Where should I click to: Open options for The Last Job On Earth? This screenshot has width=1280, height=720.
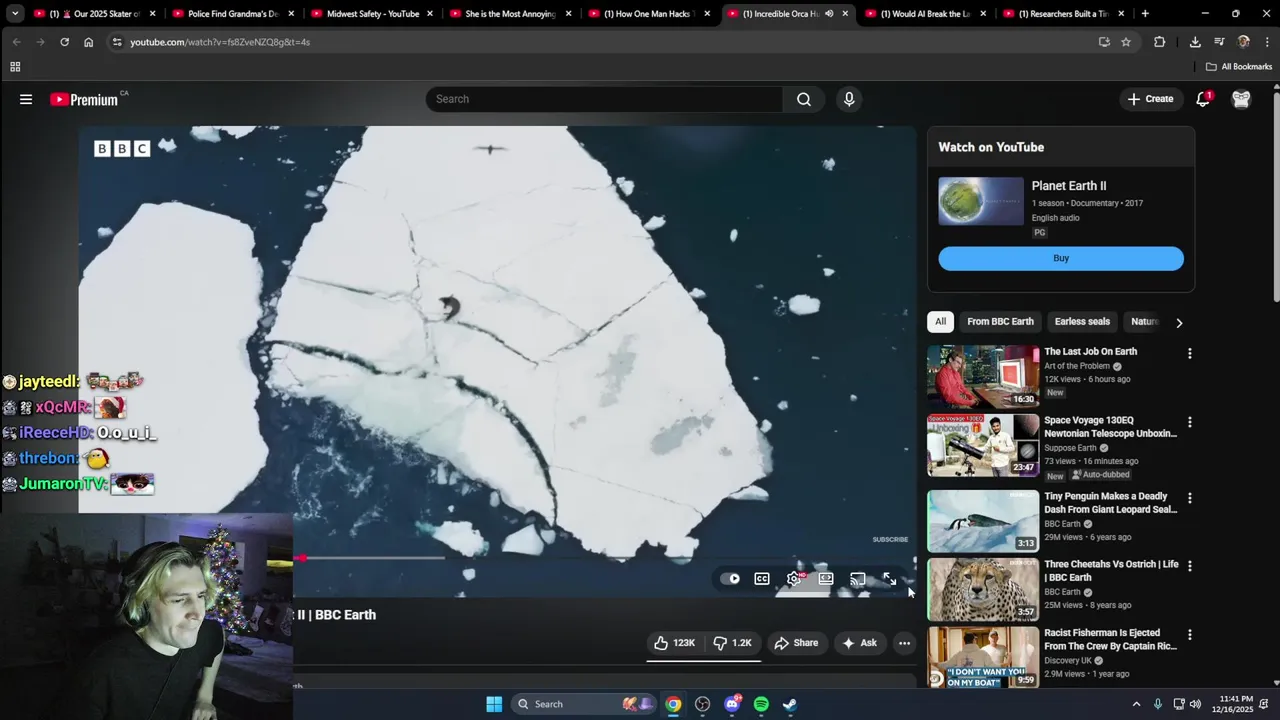(1189, 353)
